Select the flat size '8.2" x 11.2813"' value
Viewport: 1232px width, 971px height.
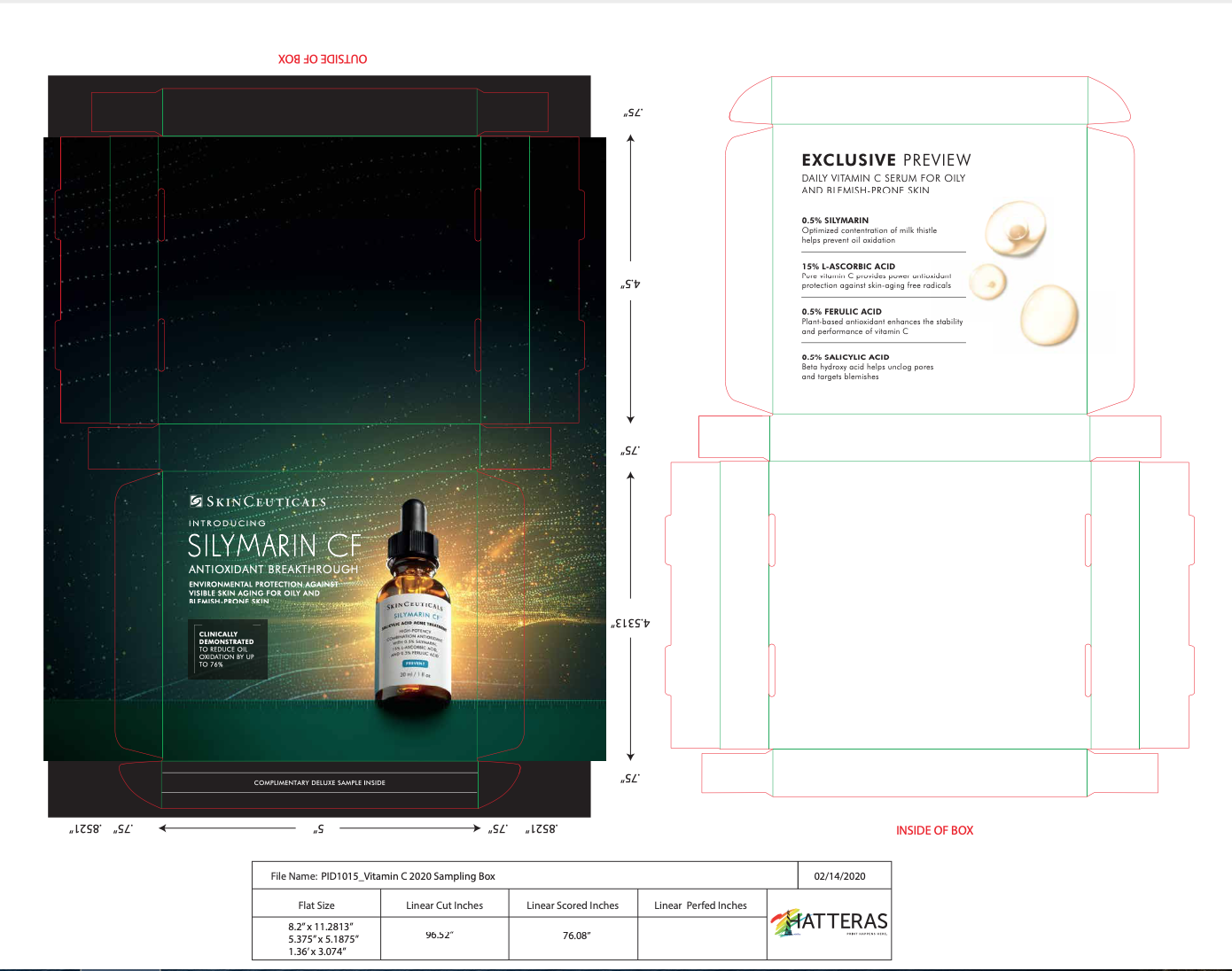click(x=321, y=927)
